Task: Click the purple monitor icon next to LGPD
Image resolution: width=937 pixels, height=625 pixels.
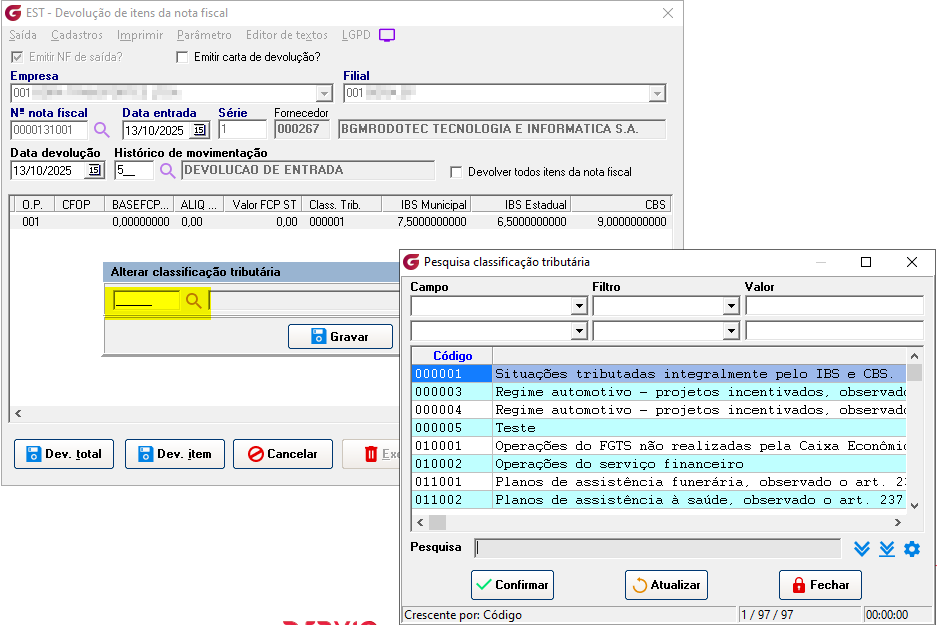Action: point(387,35)
